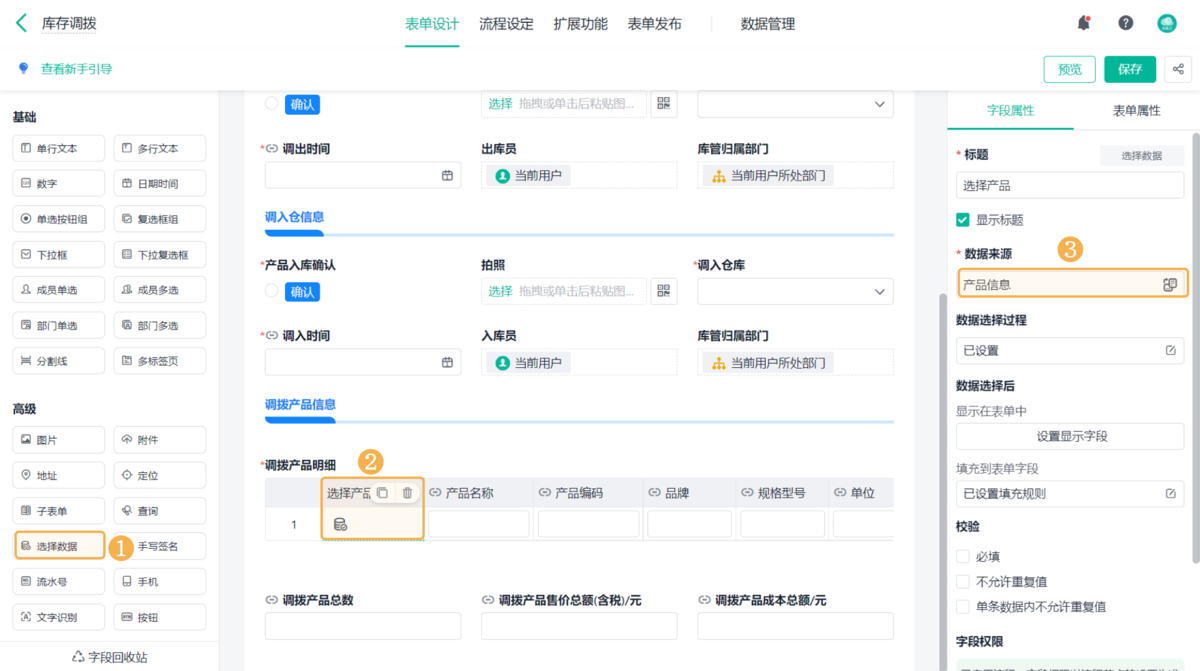Switch to the 表单属性 tab
The image size is (1200, 671).
point(1136,111)
